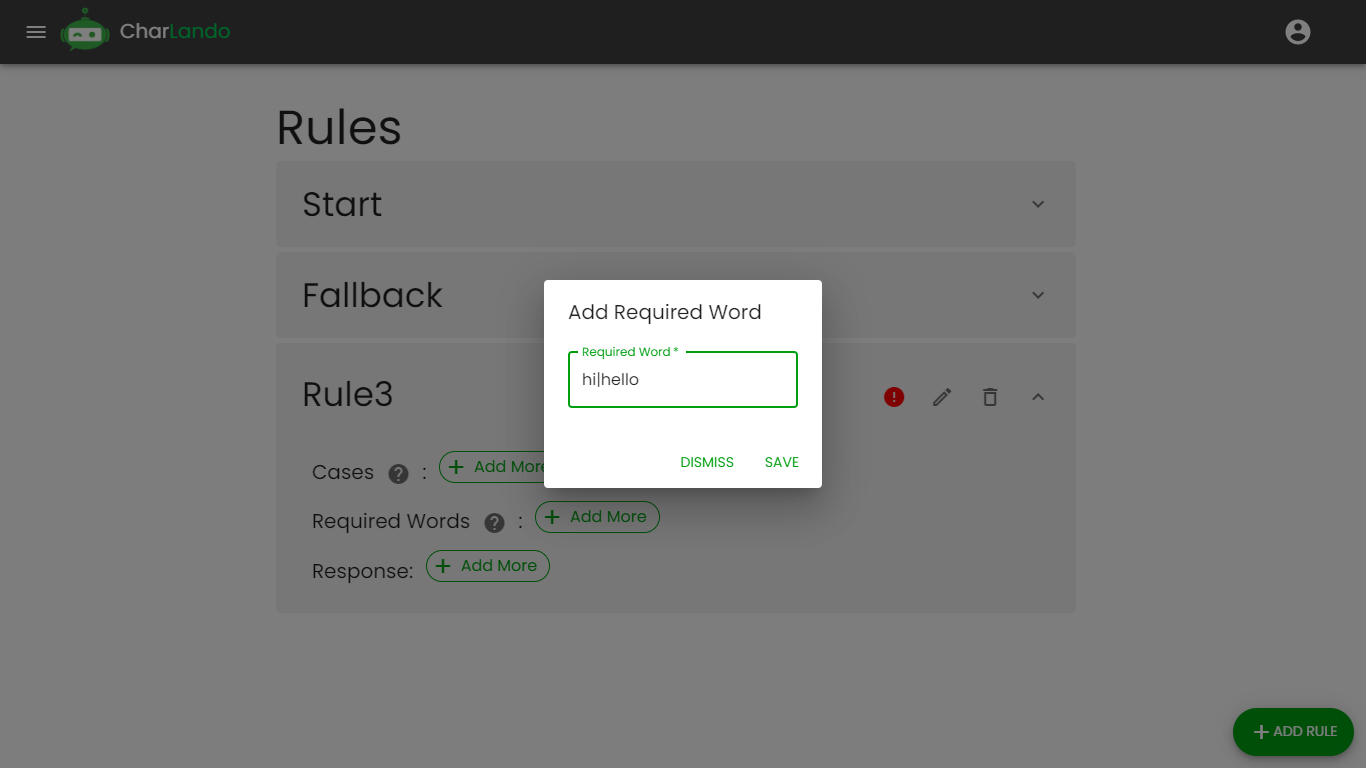Open the user profile account icon
The height and width of the screenshot is (768, 1366).
tap(1297, 31)
